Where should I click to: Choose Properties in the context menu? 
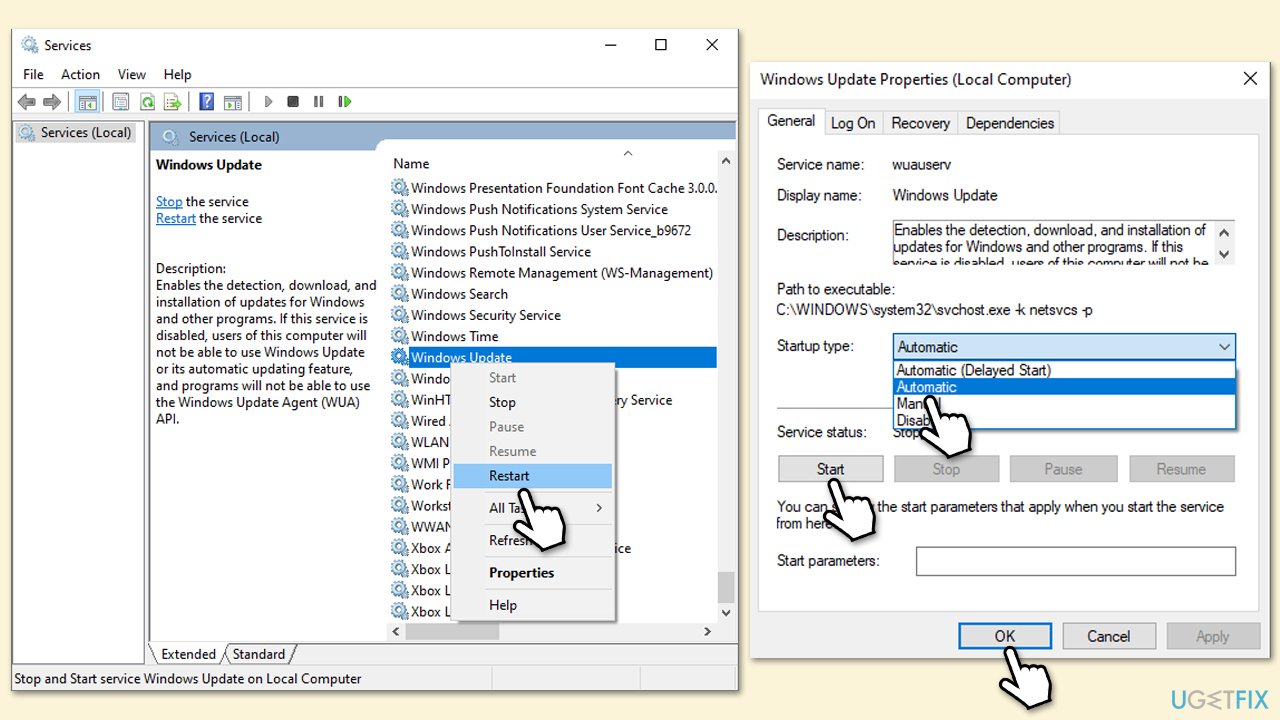pos(532,573)
